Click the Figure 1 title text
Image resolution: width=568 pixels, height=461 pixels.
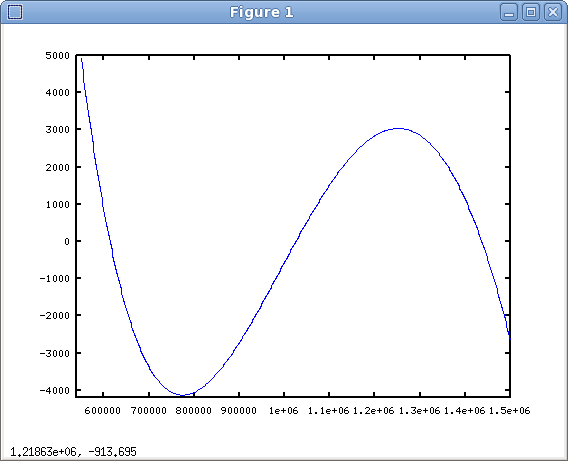[x=262, y=12]
